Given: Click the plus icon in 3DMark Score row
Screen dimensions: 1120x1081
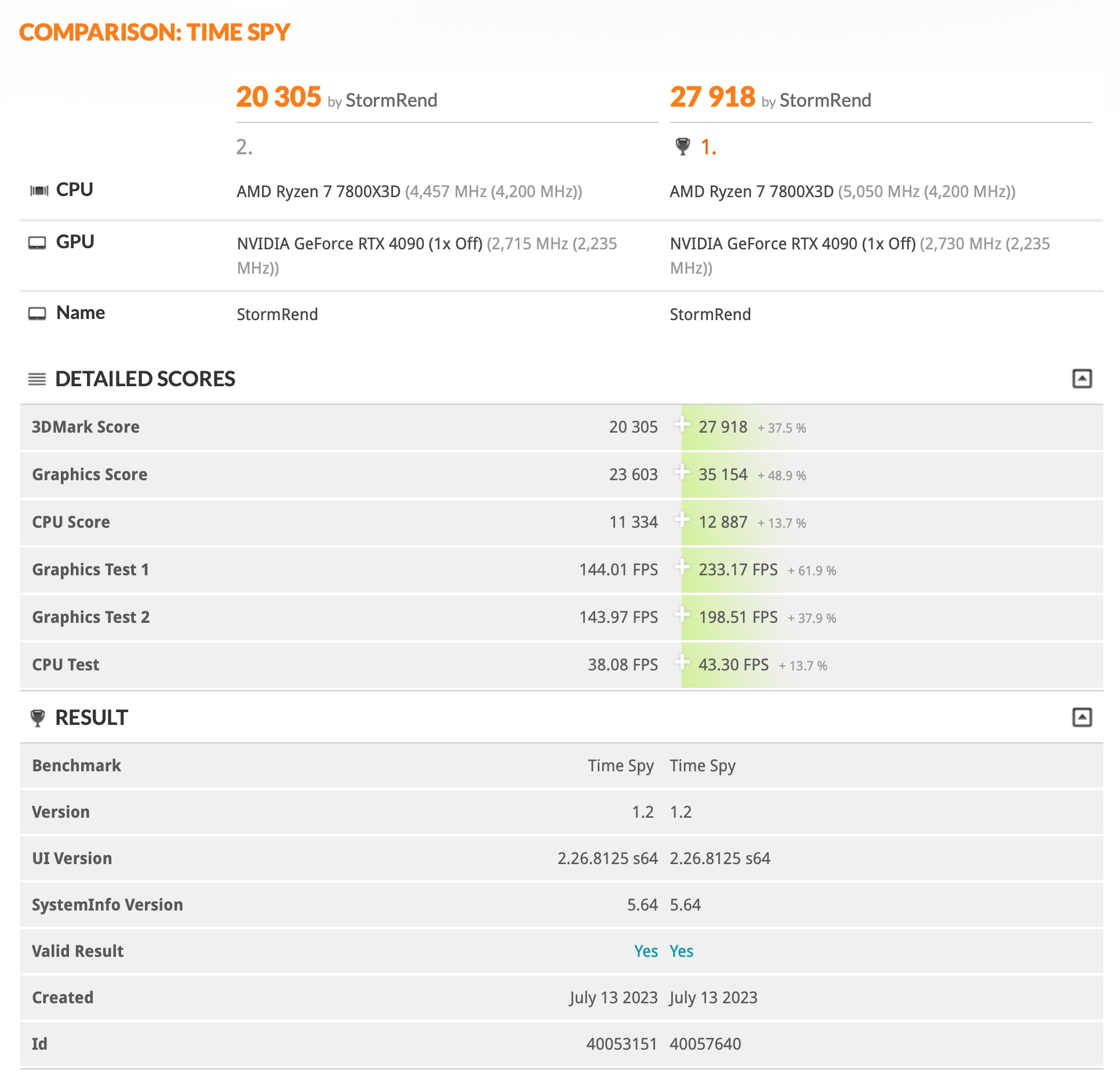Looking at the screenshot, I should tap(682, 425).
